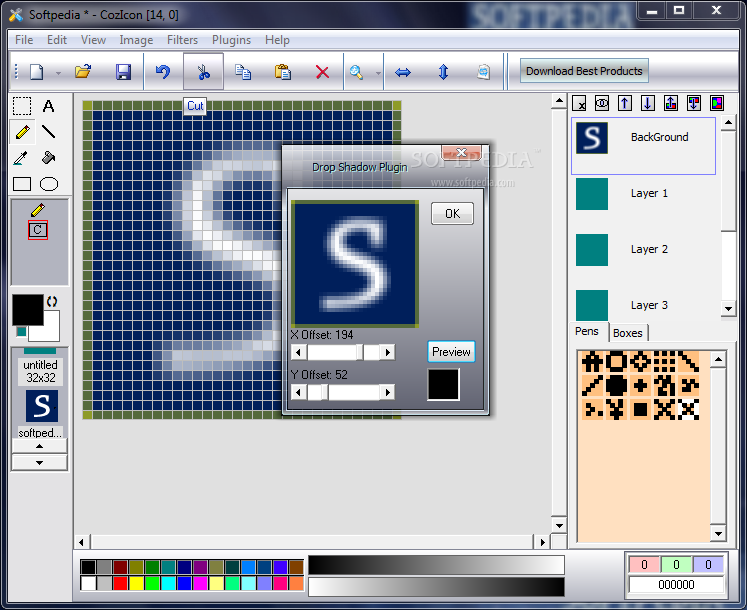Click the zoom magnifier icon
This screenshot has width=747, height=610.
[x=356, y=72]
